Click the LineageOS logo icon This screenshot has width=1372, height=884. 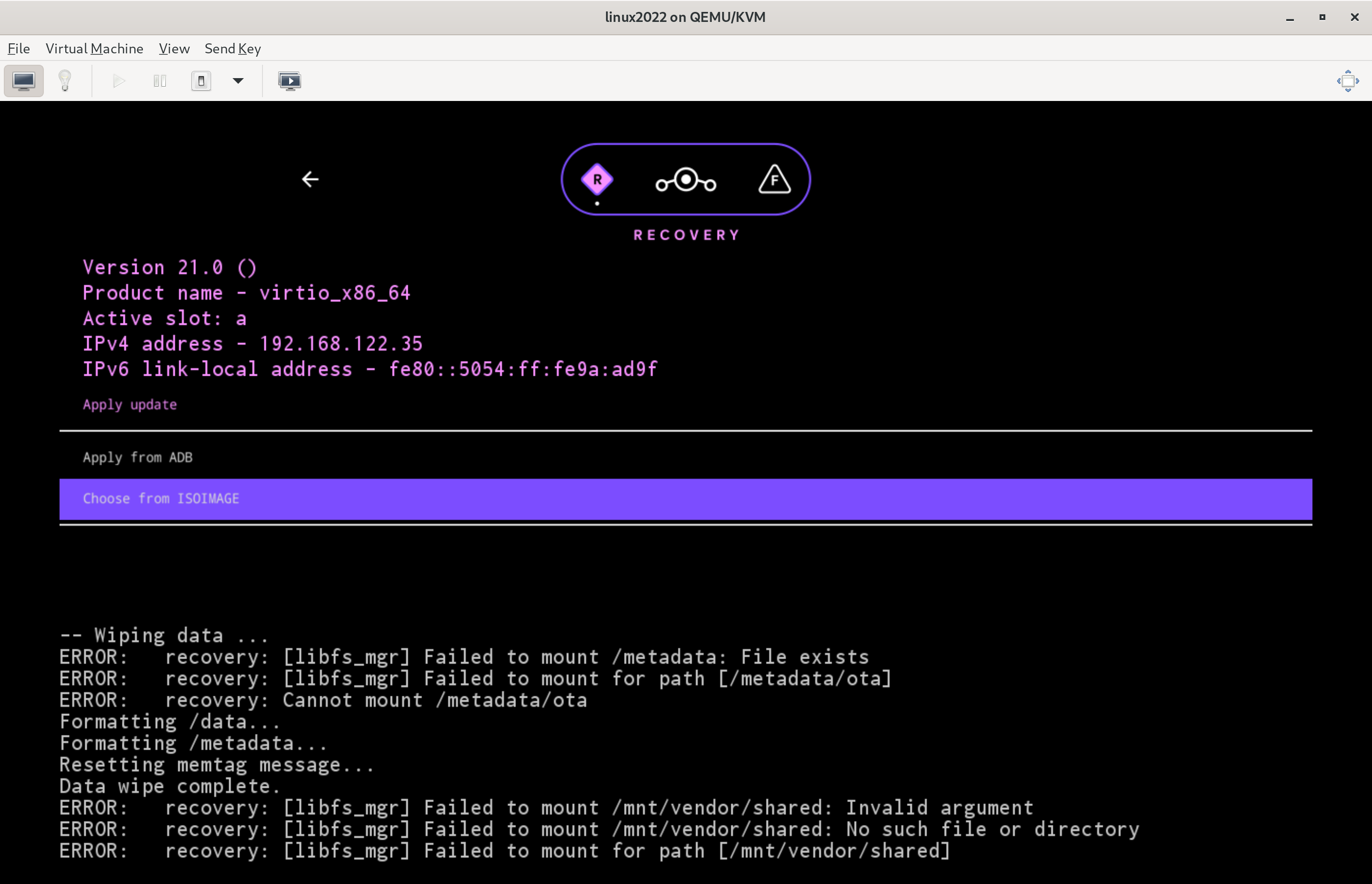686,180
